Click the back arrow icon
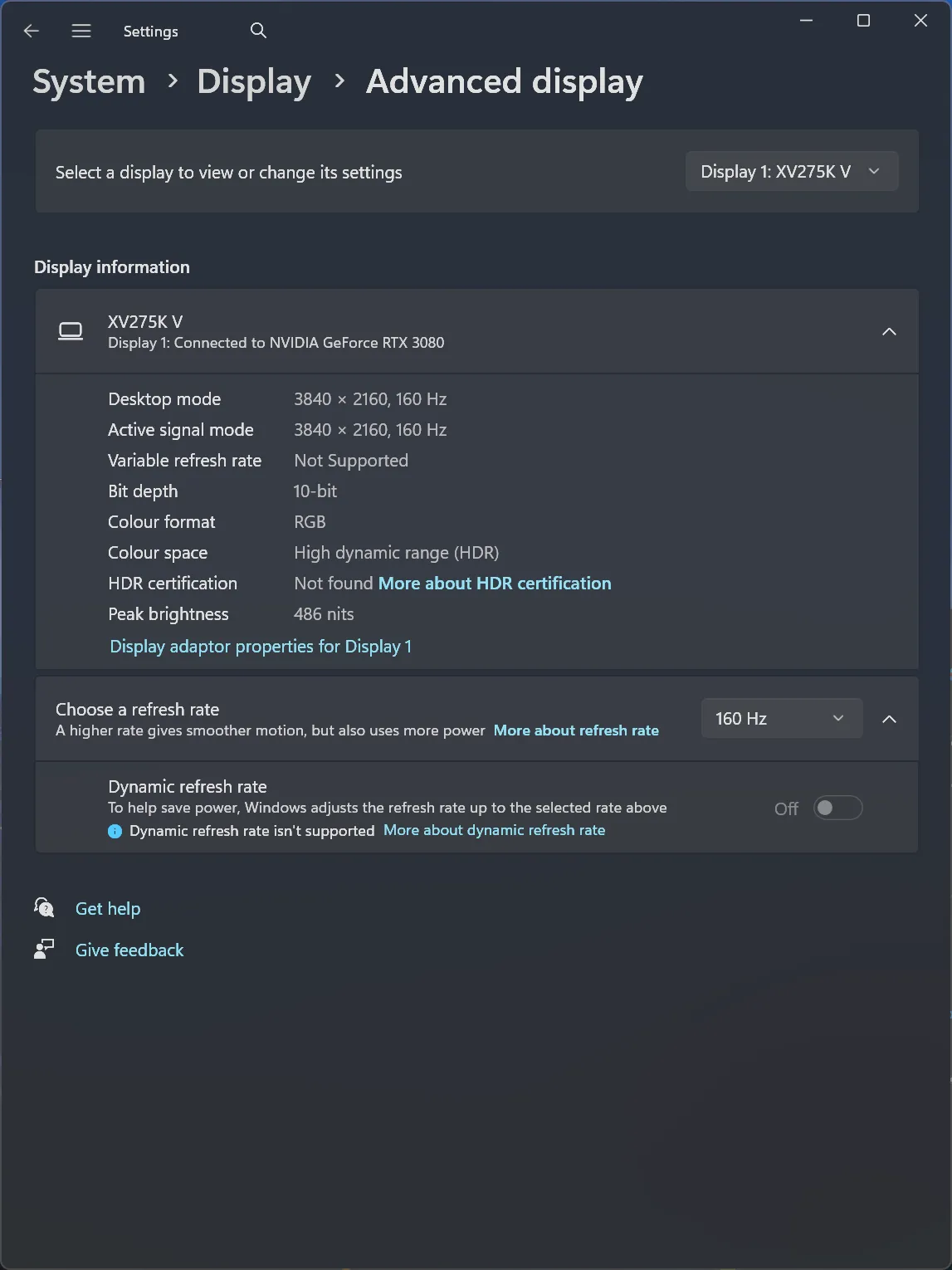 click(32, 31)
